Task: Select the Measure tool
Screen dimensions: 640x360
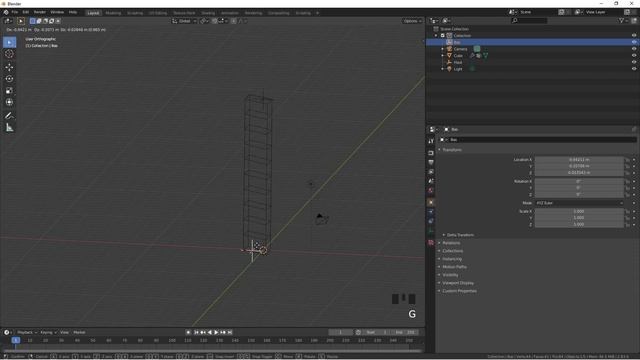Action: (x=9, y=128)
